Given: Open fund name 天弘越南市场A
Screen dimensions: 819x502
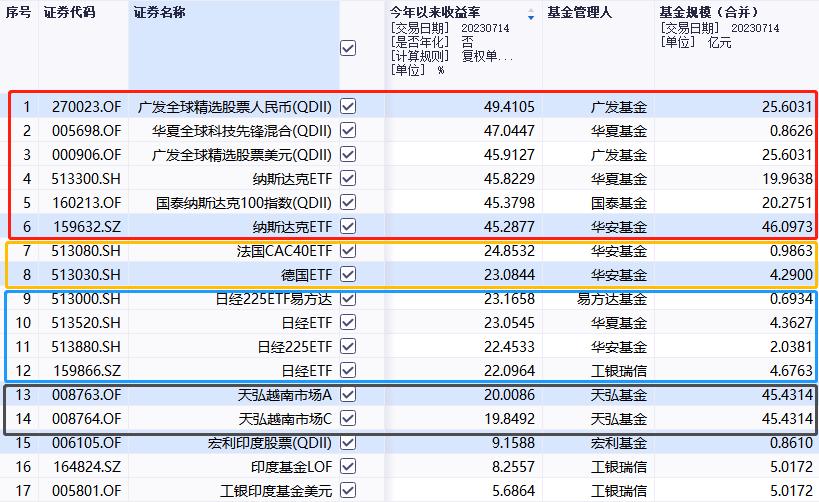Looking at the screenshot, I should (285, 395).
